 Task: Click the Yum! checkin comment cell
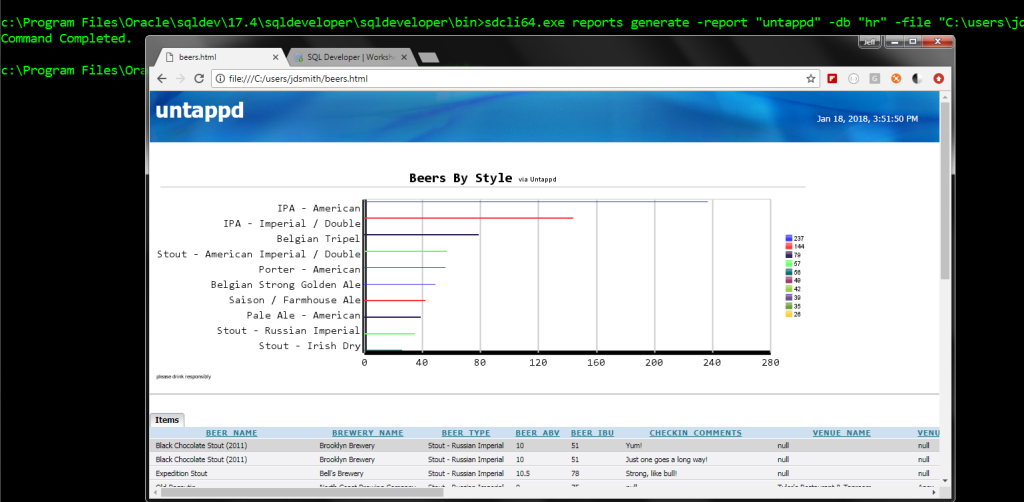click(x=633, y=445)
